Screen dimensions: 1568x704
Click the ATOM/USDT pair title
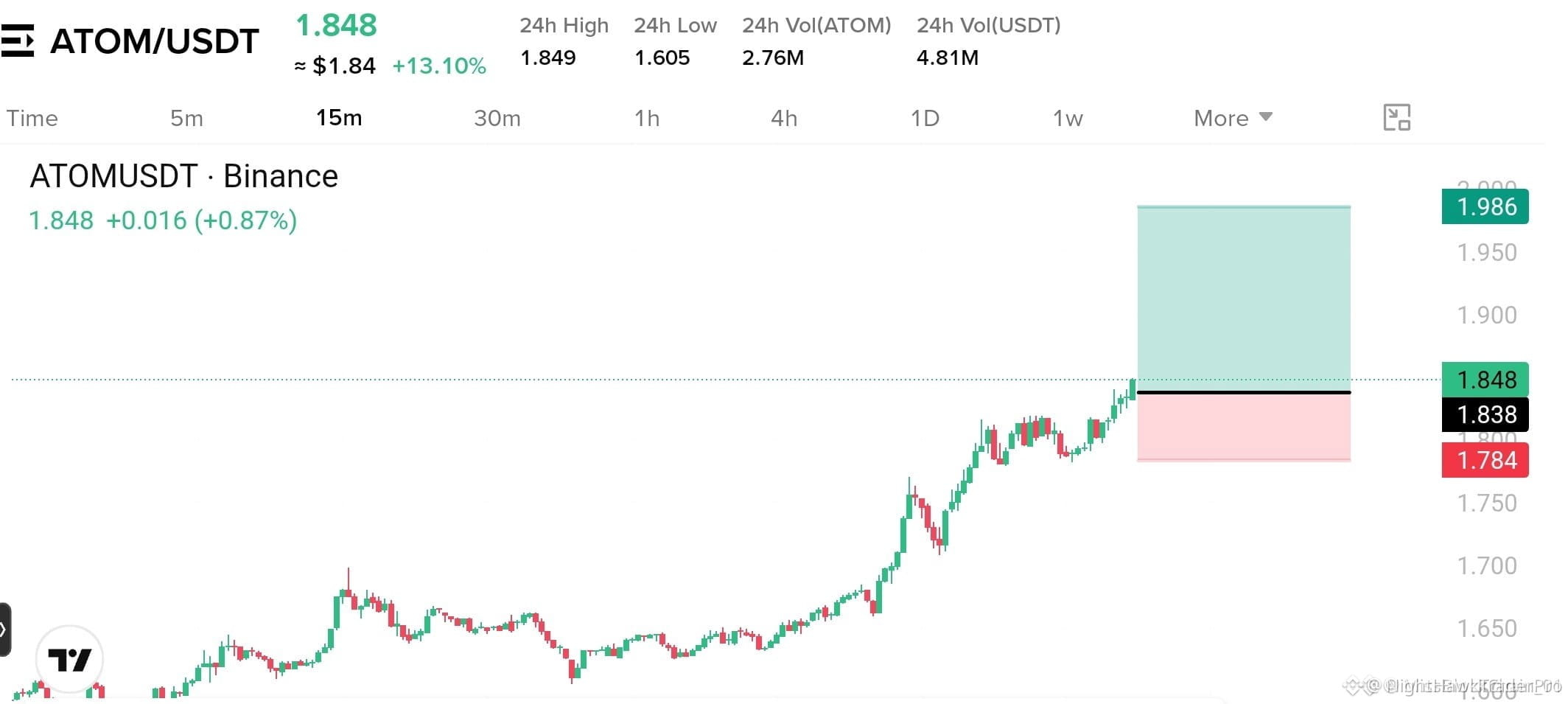[x=155, y=41]
